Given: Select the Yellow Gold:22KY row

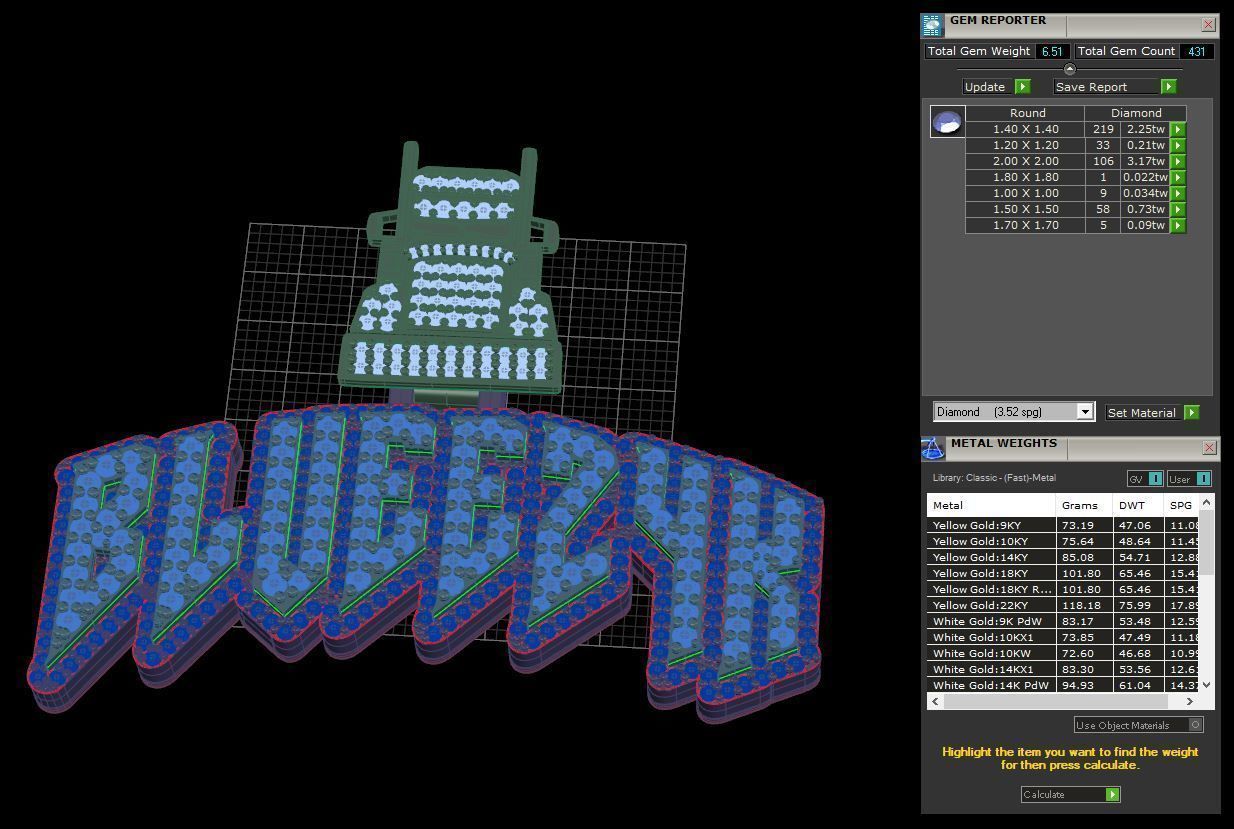Looking at the screenshot, I should tap(1063, 605).
